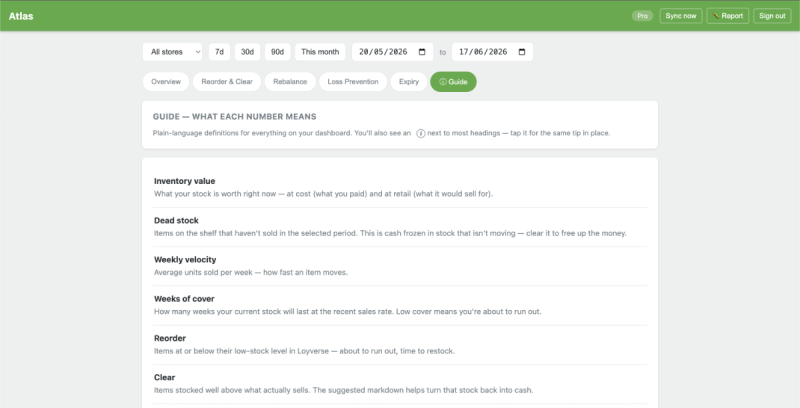
Task: Click the start date field 20/05/2026
Action: [392, 52]
